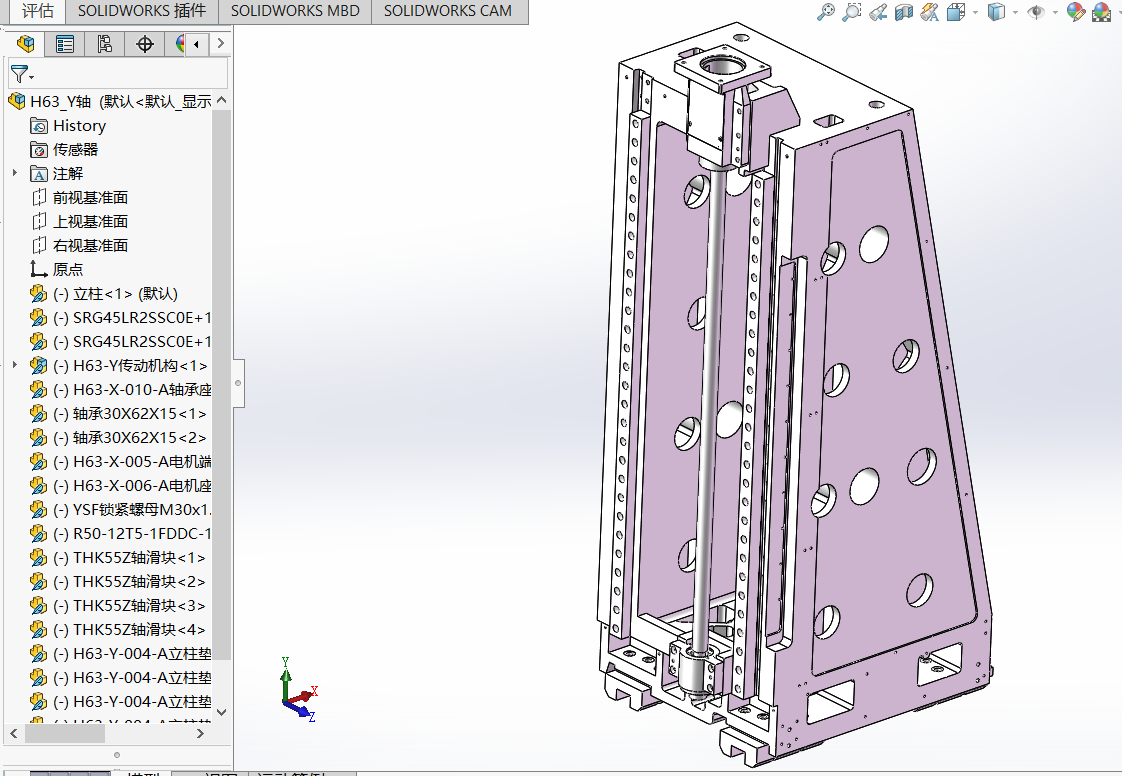
Task: Click the View Orientation cube icon
Action: tap(955, 11)
